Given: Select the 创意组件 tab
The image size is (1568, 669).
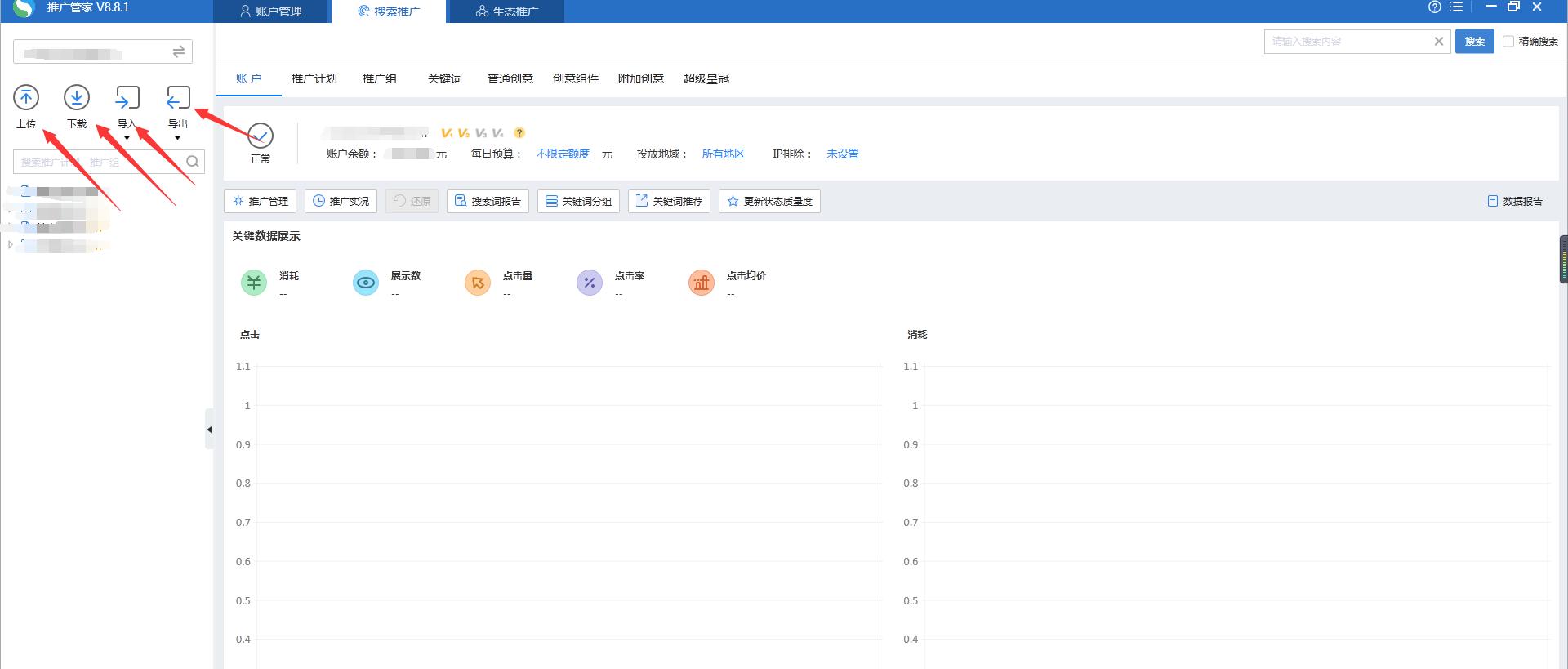Looking at the screenshot, I should [x=576, y=78].
